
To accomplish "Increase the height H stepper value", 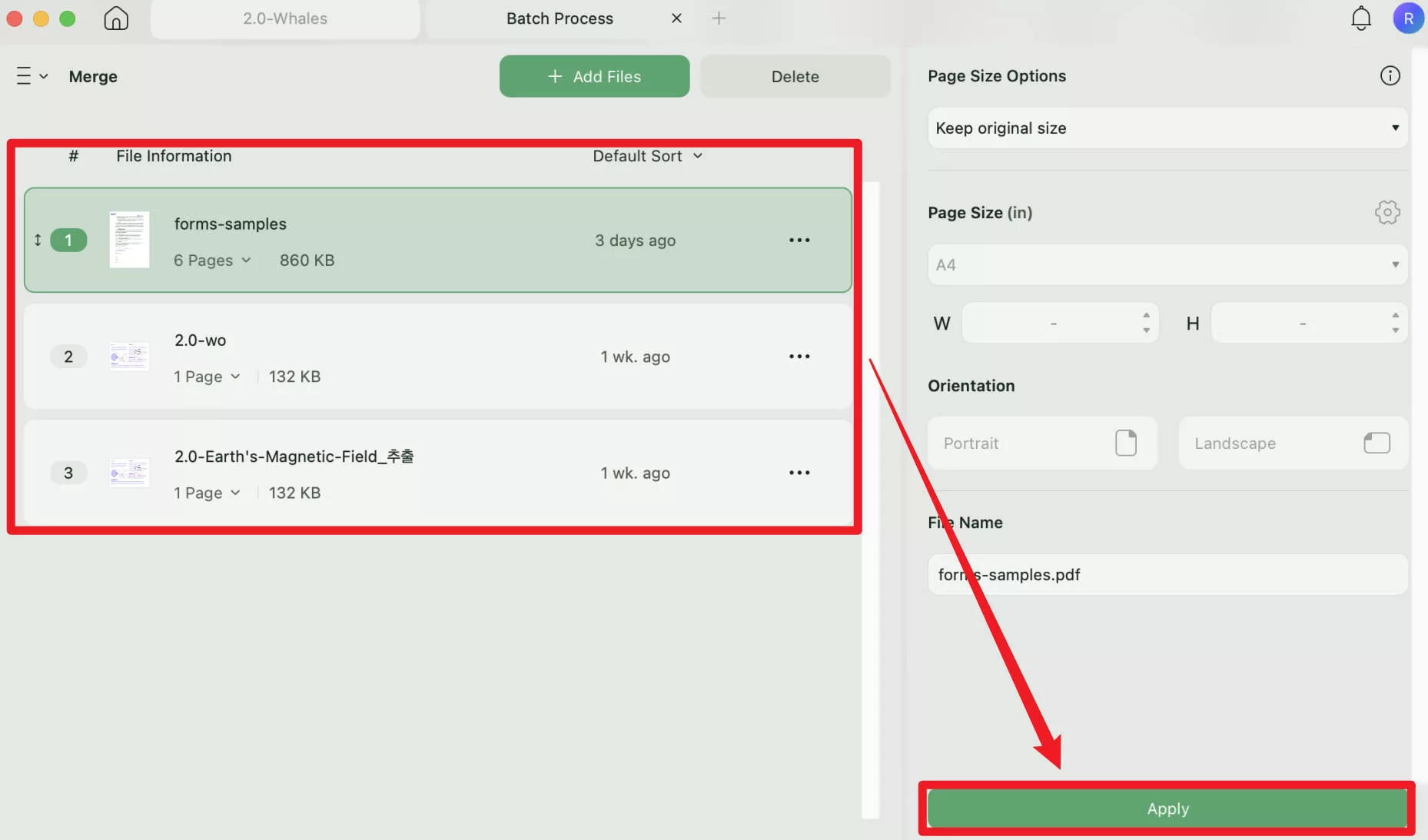I will (1395, 315).
